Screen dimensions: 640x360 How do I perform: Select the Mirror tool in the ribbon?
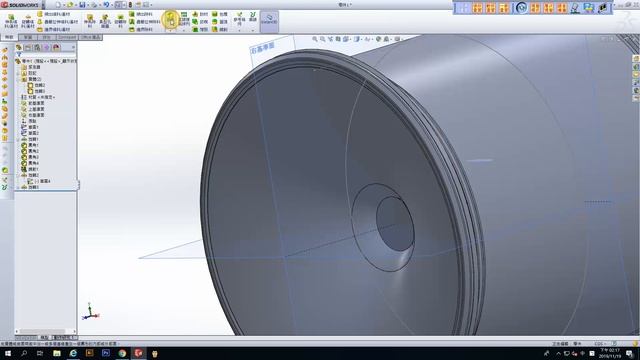tap(220, 29)
